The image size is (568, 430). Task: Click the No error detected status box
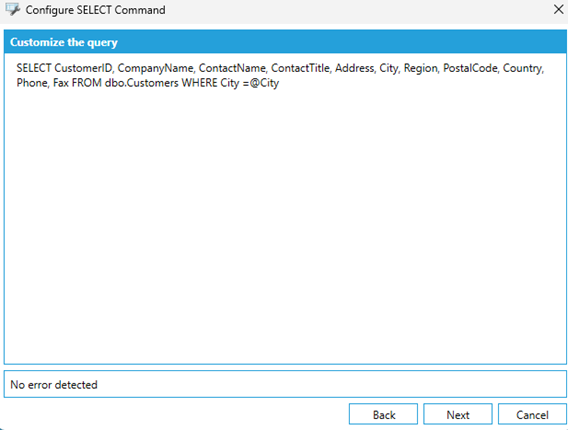pos(285,384)
